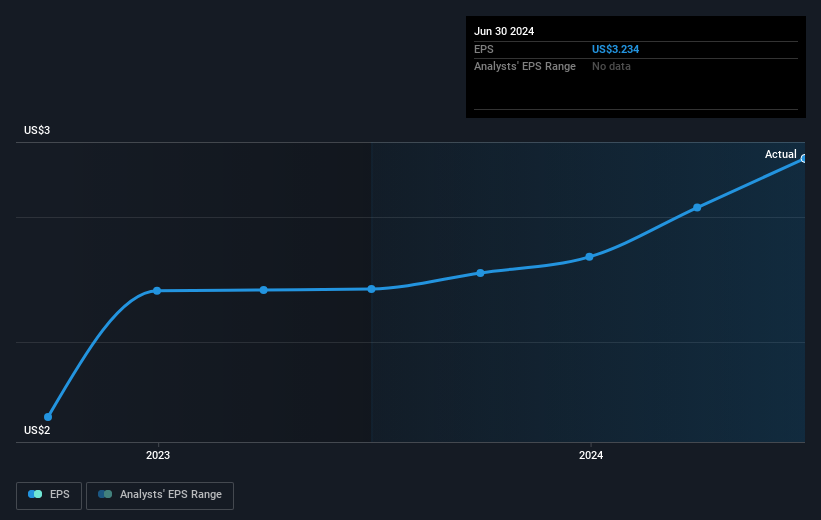The image size is (821, 520).
Task: Click the 'Actual' label near chart end
Action: (780, 154)
